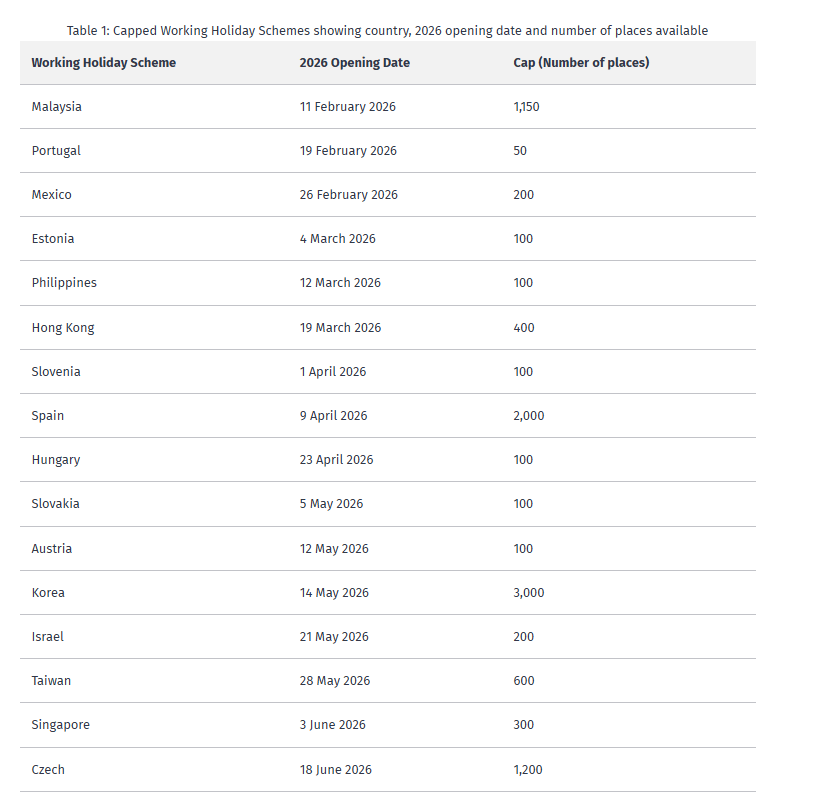Select Slovakia's date 5 May 2026

click(331, 504)
